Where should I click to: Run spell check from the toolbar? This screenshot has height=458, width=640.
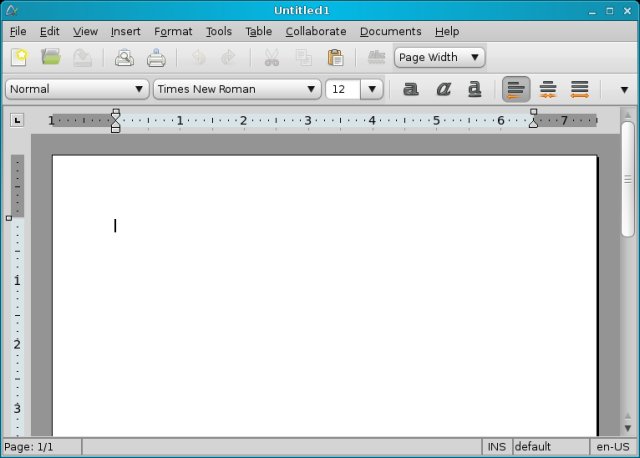377,57
